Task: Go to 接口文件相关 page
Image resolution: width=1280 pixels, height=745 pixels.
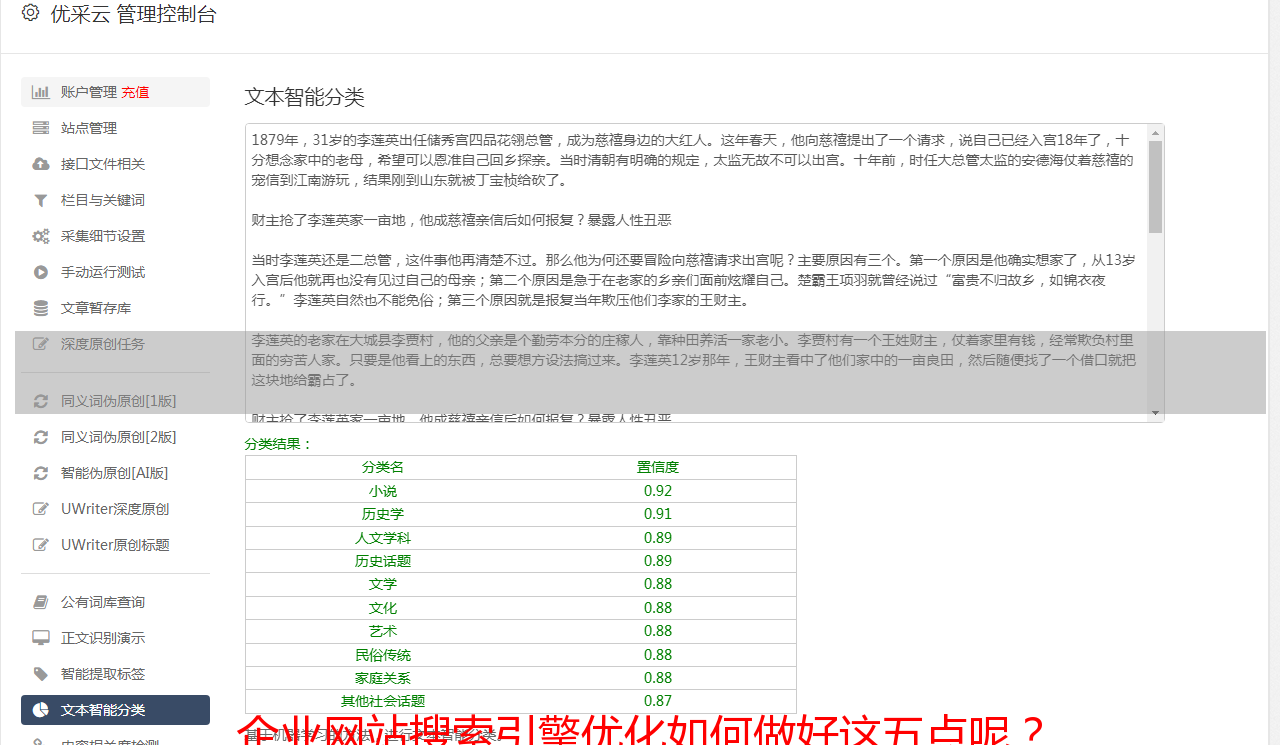Action: coord(115,164)
